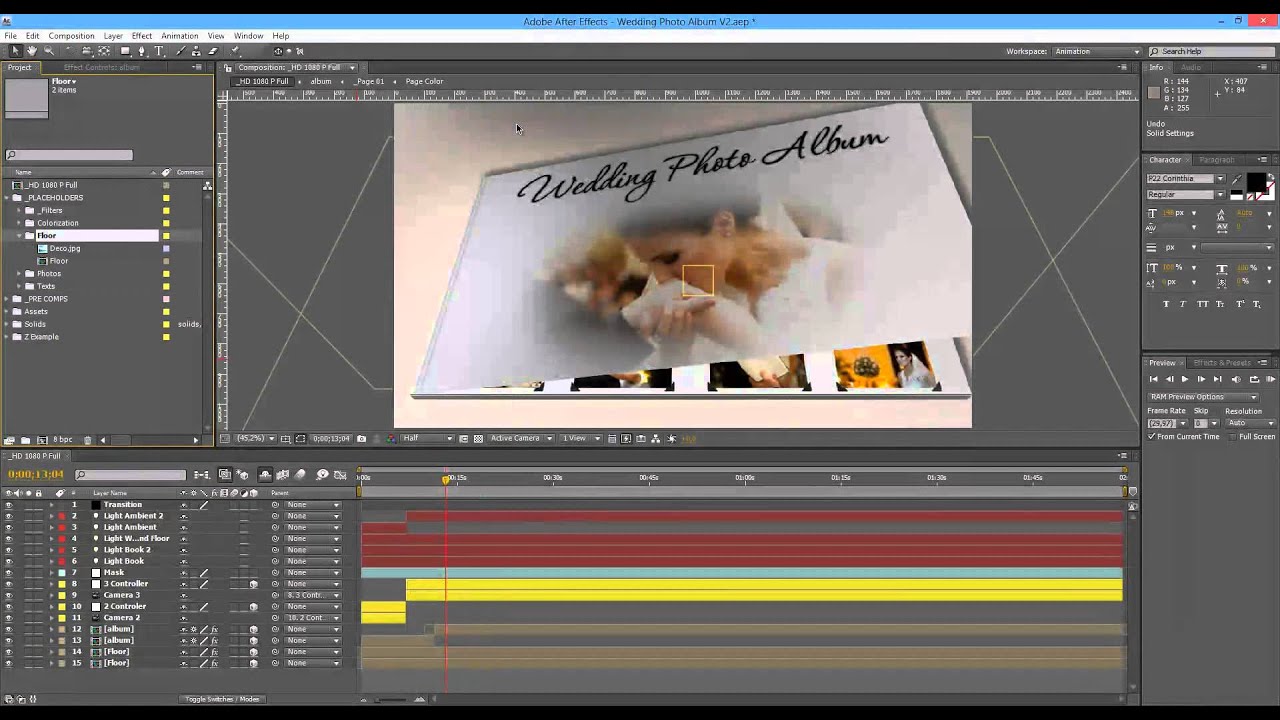Image resolution: width=1280 pixels, height=720 pixels.
Task: Toggle the fx switch on layer 12 album
Action: point(214,629)
